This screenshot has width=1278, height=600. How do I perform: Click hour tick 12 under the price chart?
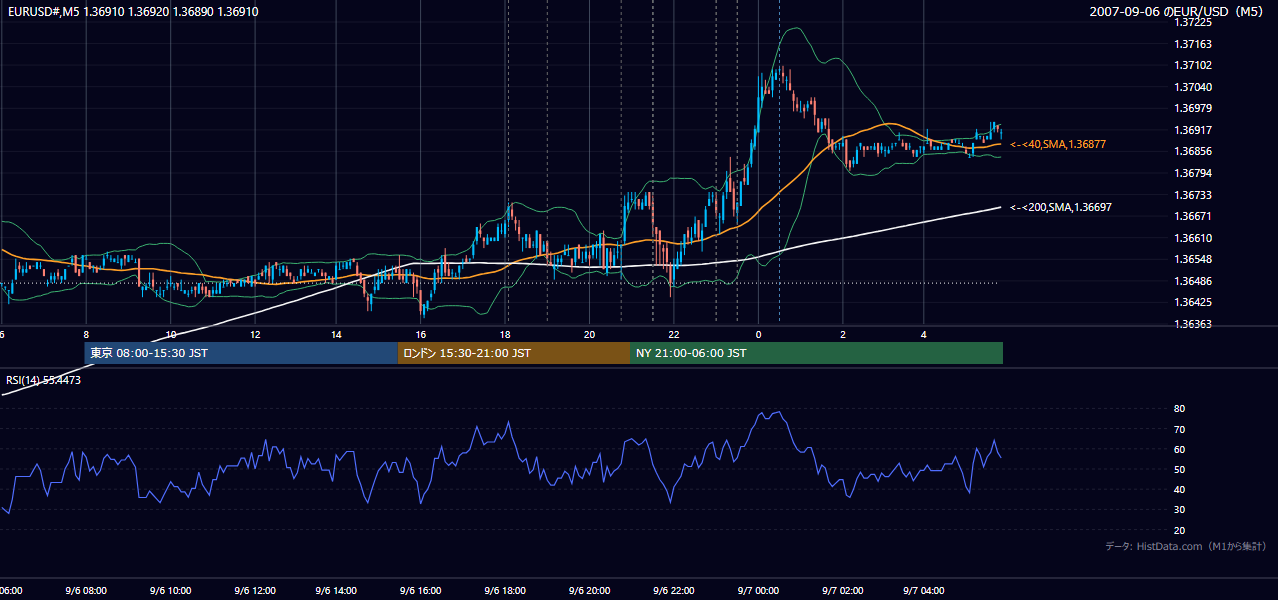(255, 334)
